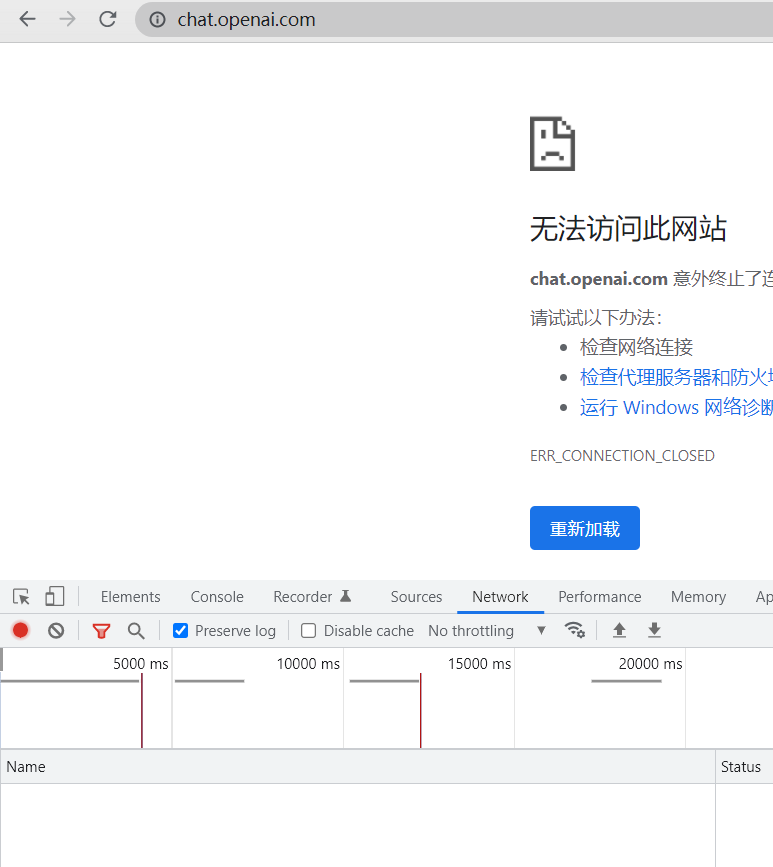Switch to the Elements tab
The width and height of the screenshot is (773, 867).
coord(130,597)
